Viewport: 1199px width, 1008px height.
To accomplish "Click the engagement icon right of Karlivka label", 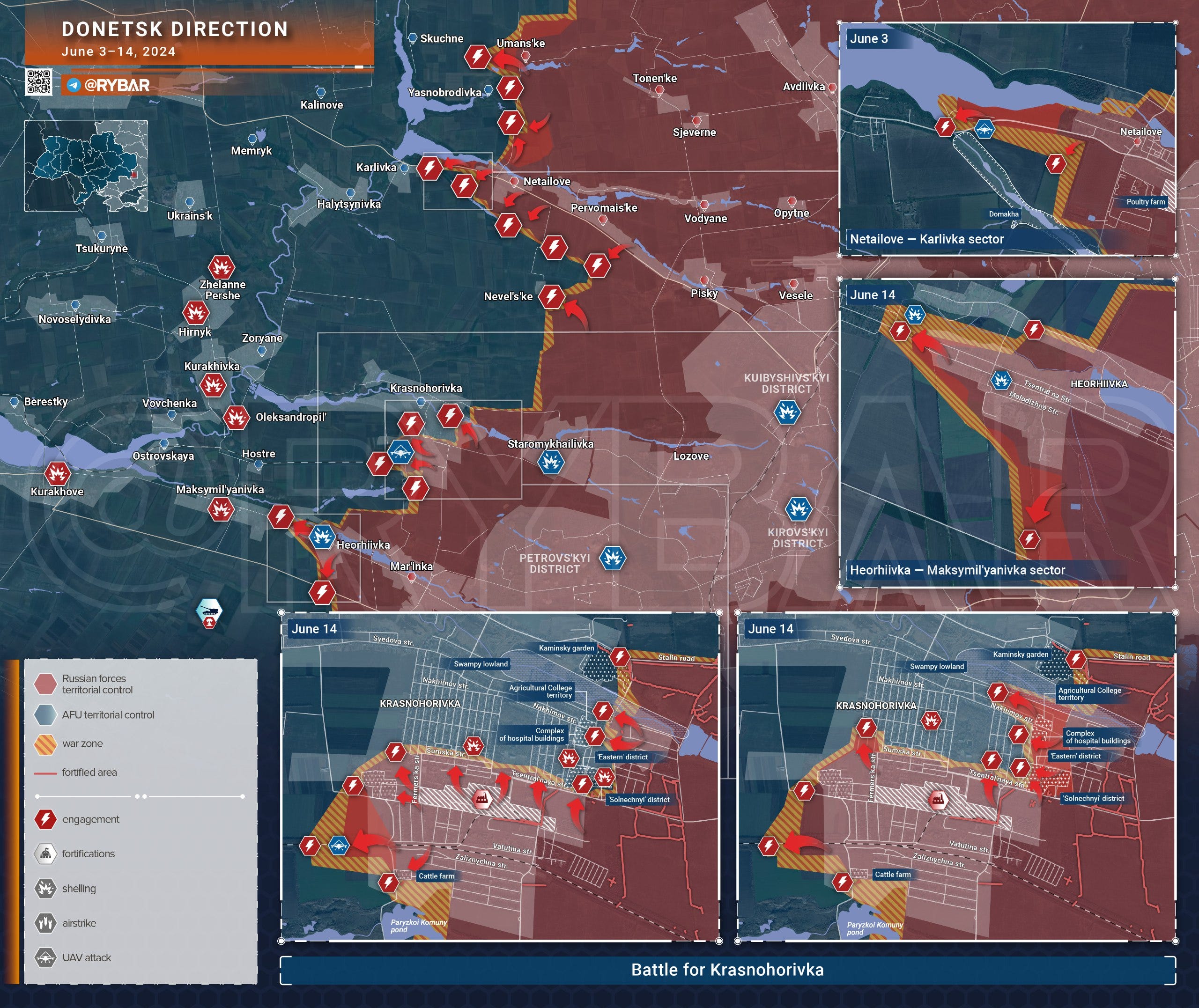I will [429, 168].
